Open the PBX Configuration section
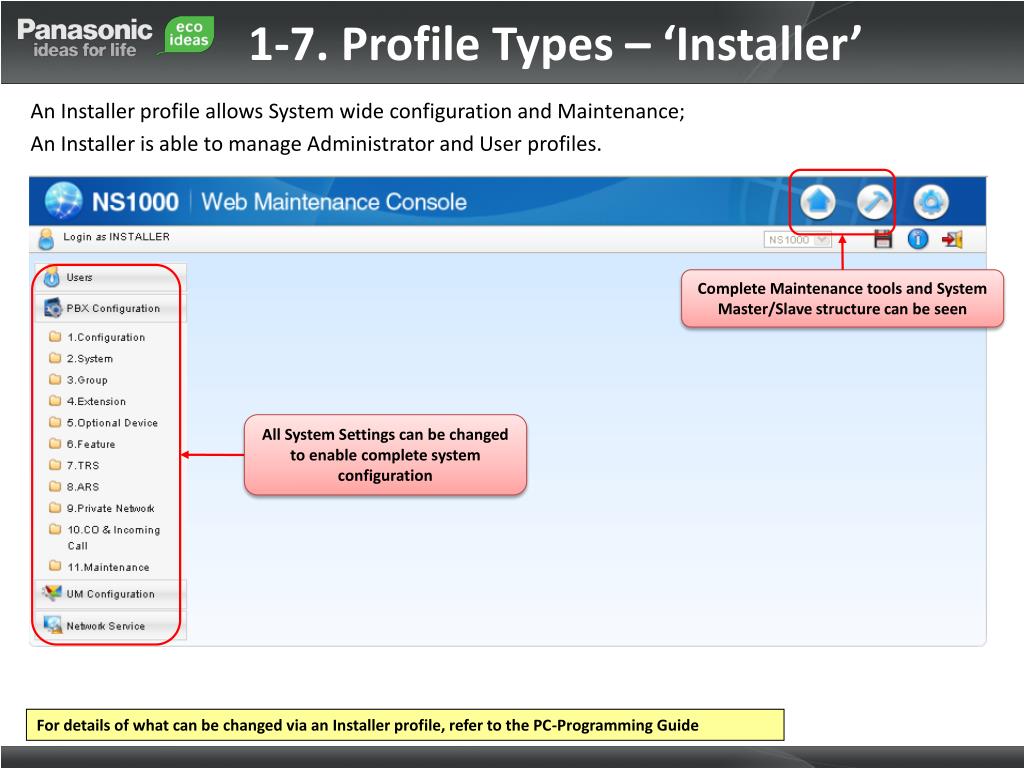The width and height of the screenshot is (1024, 768). [110, 308]
